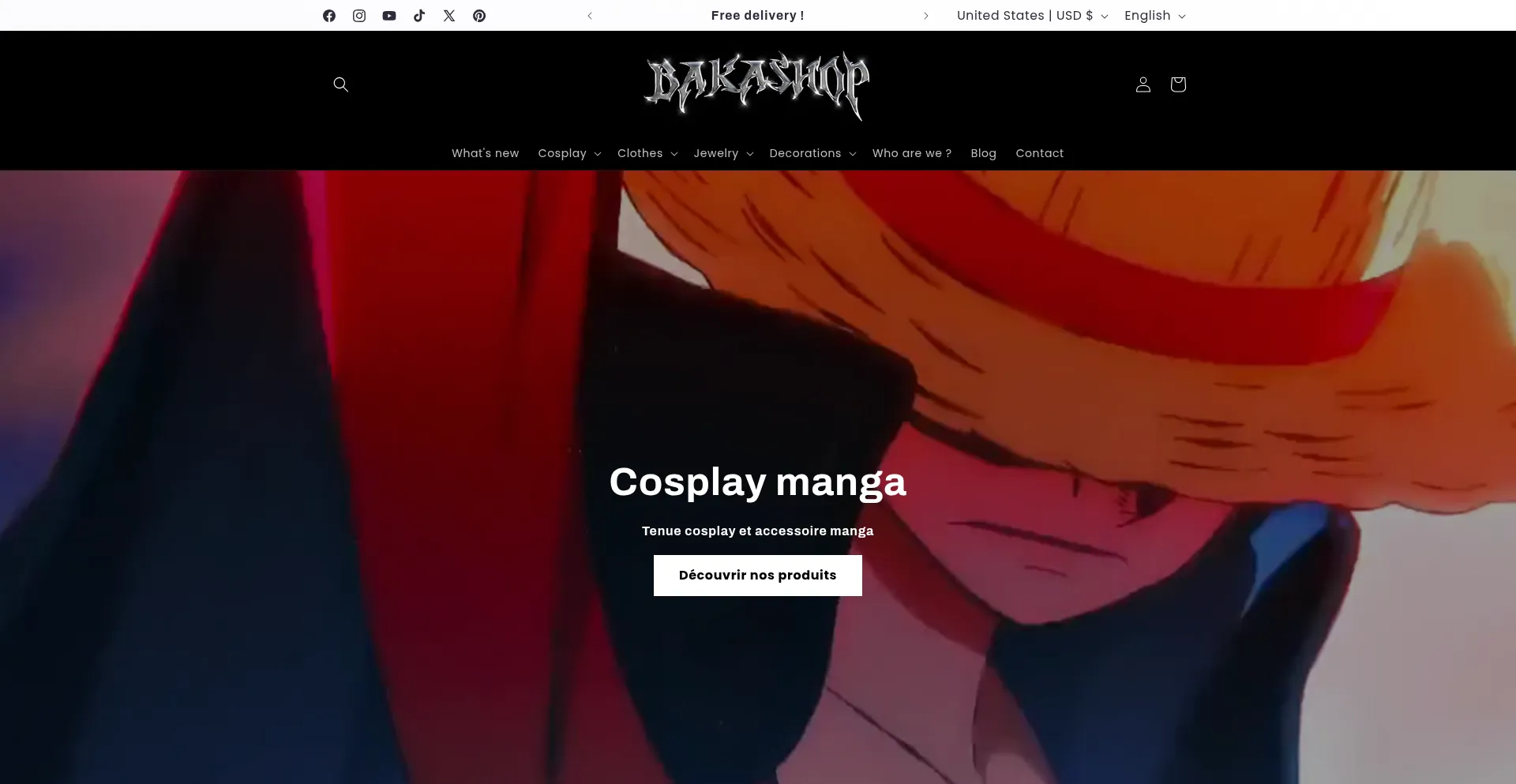Open the Instagram social icon

click(x=358, y=15)
